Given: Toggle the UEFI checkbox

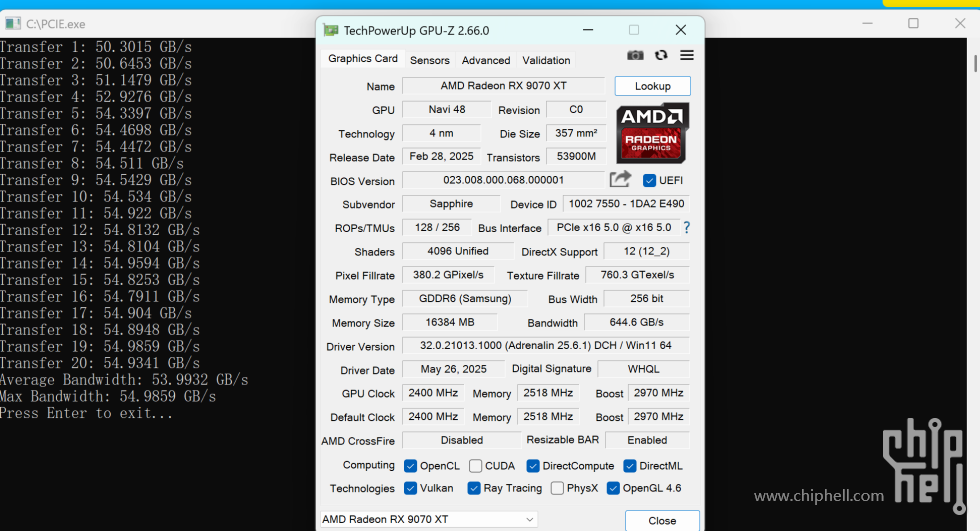Looking at the screenshot, I should pos(649,181).
